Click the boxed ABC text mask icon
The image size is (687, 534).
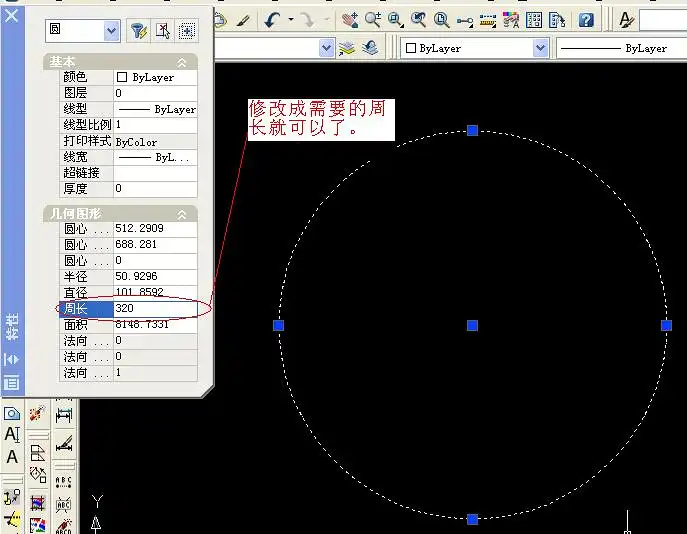(64, 505)
